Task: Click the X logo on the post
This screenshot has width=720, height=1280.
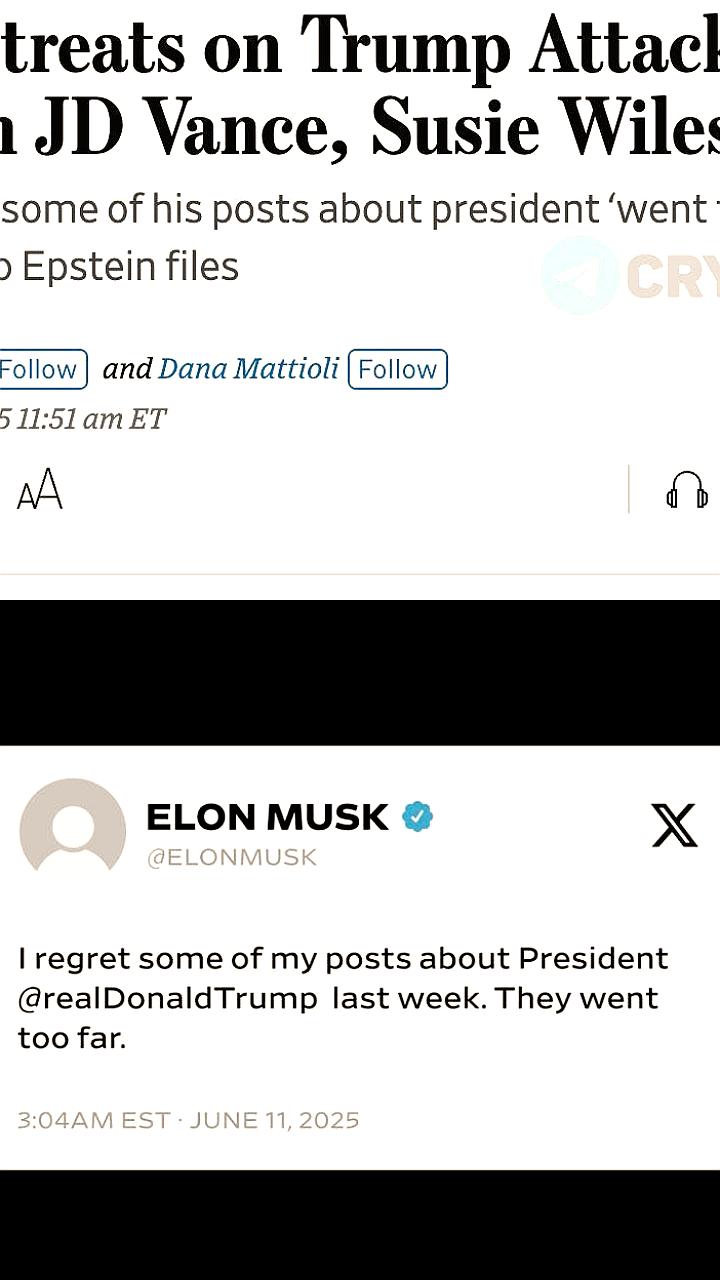Action: pos(674,825)
